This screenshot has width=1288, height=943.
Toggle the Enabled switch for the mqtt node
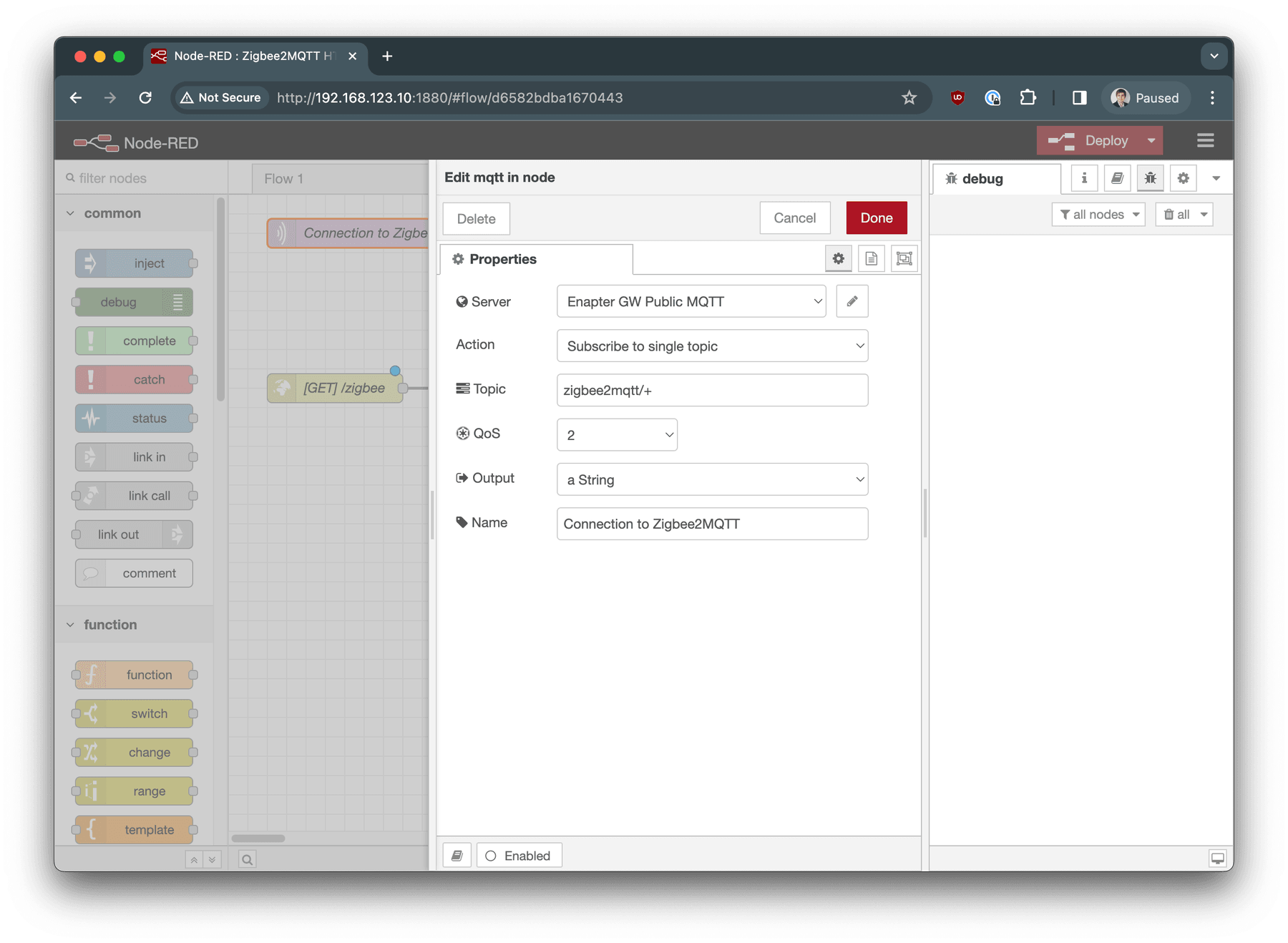(x=491, y=855)
